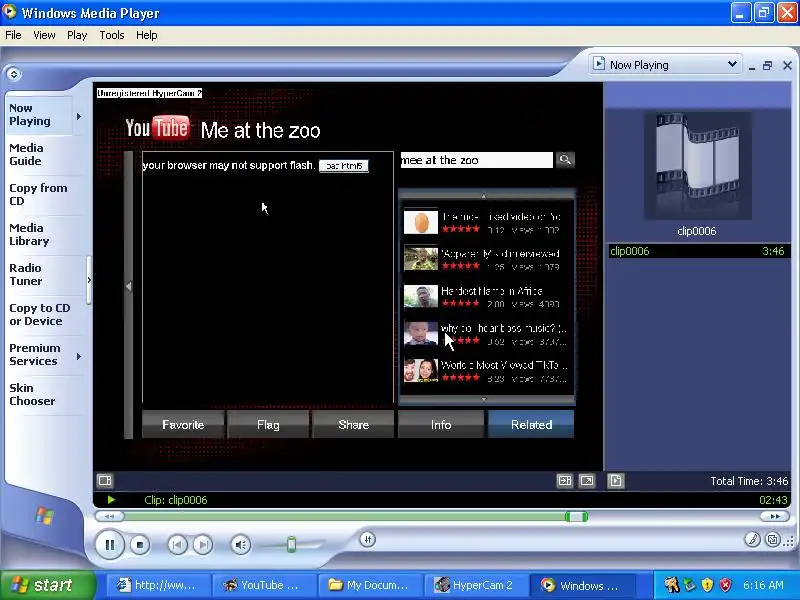
Task: Click the search magnifier icon in the video
Action: coord(565,160)
